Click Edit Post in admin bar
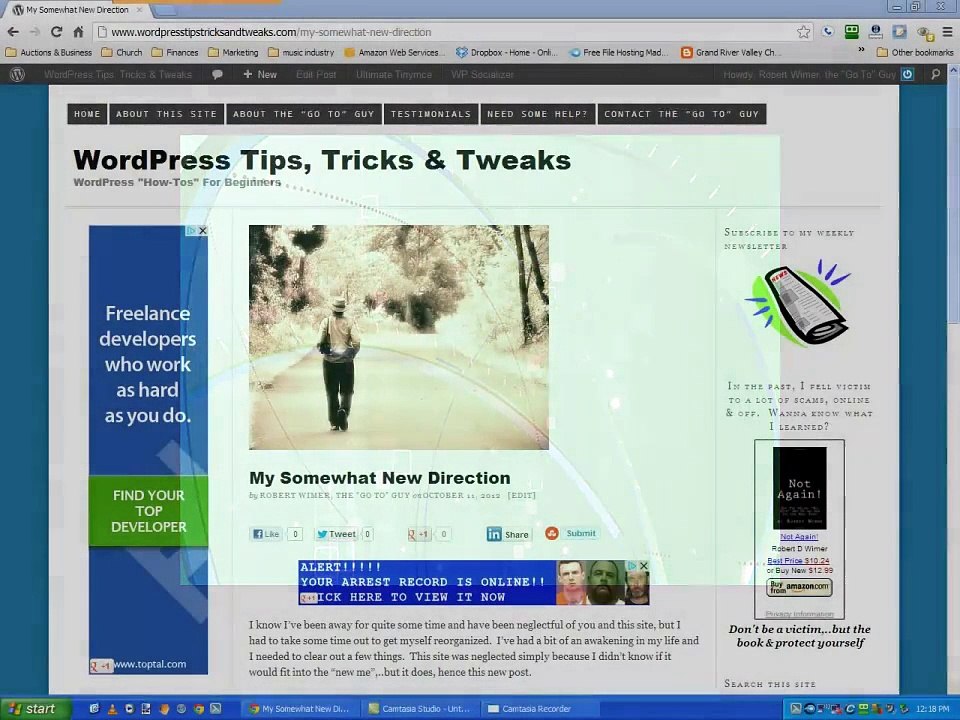The height and width of the screenshot is (720, 960). pos(316,75)
